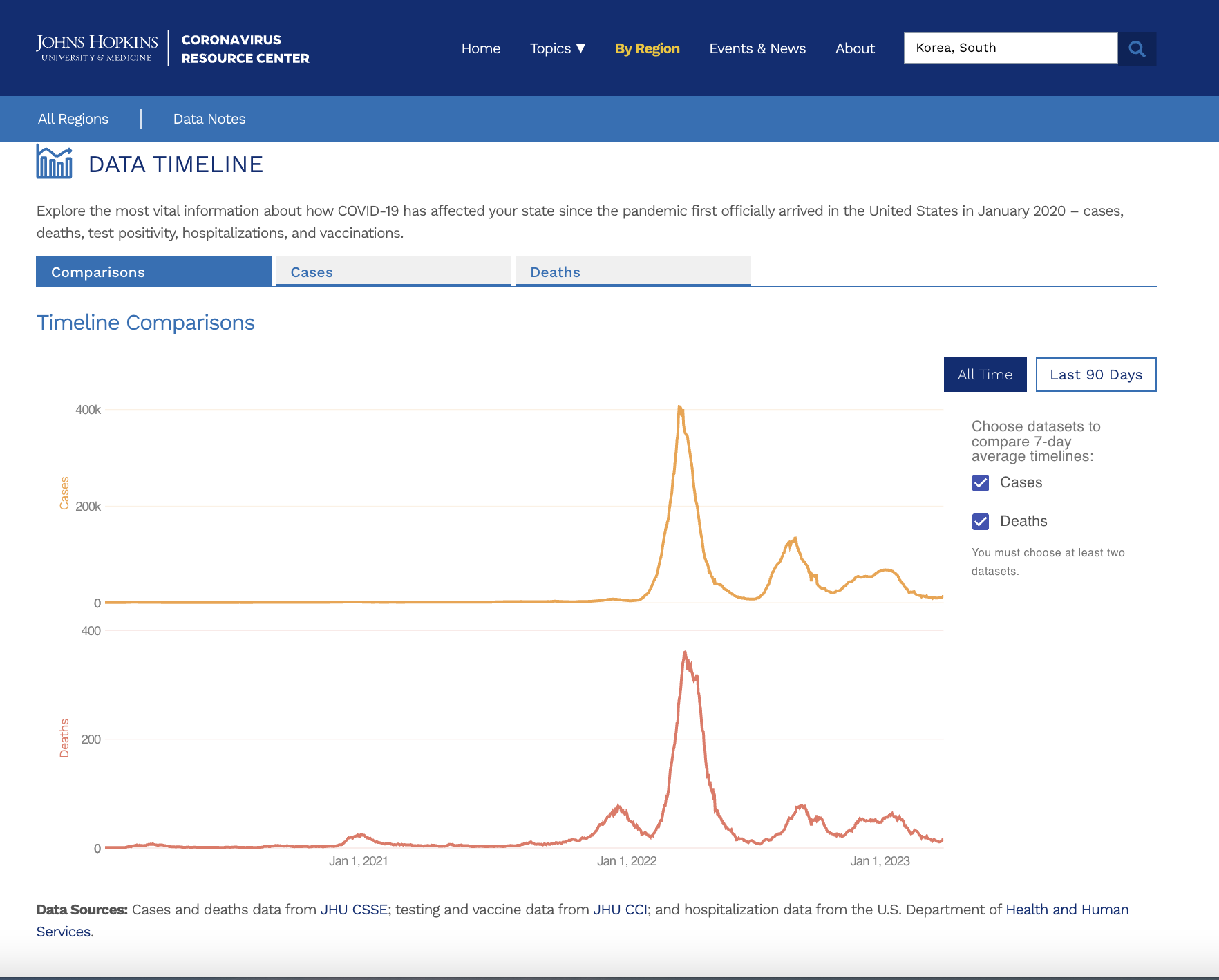Screen dimensions: 1219x980
Task: Switch to the Cases tab
Action: (393, 272)
